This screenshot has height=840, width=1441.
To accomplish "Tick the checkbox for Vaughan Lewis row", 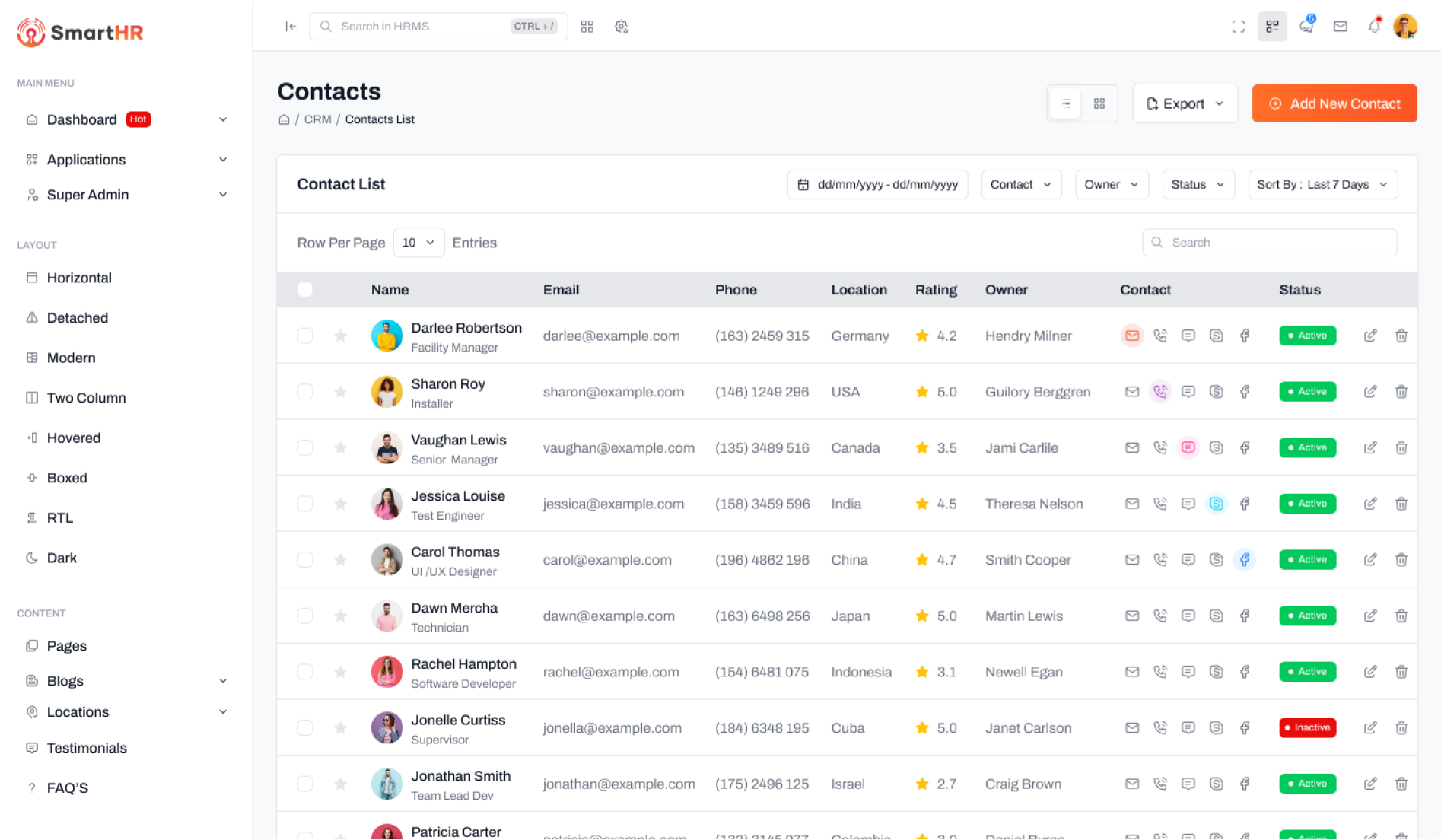I will [305, 447].
